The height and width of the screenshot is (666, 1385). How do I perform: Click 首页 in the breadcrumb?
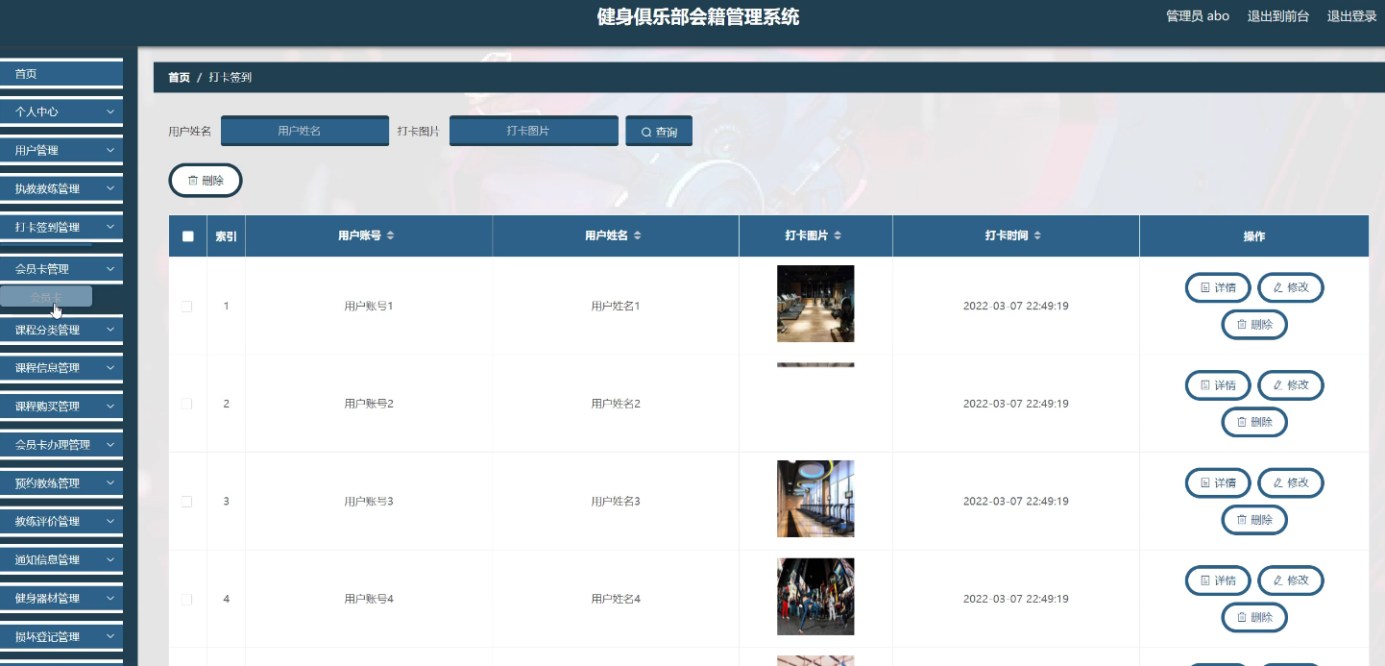(179, 77)
